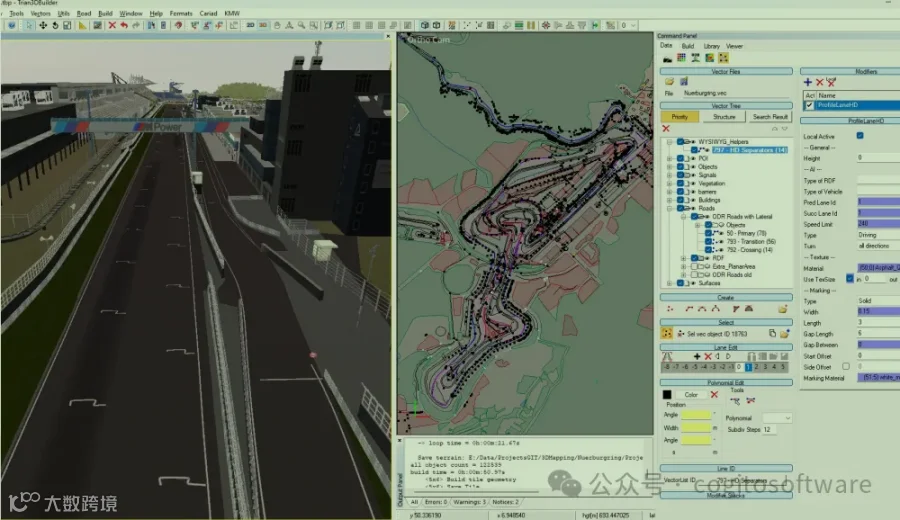Switch to the Library tab in Command Panel
Viewport: 900px width, 520px height.
point(711,46)
